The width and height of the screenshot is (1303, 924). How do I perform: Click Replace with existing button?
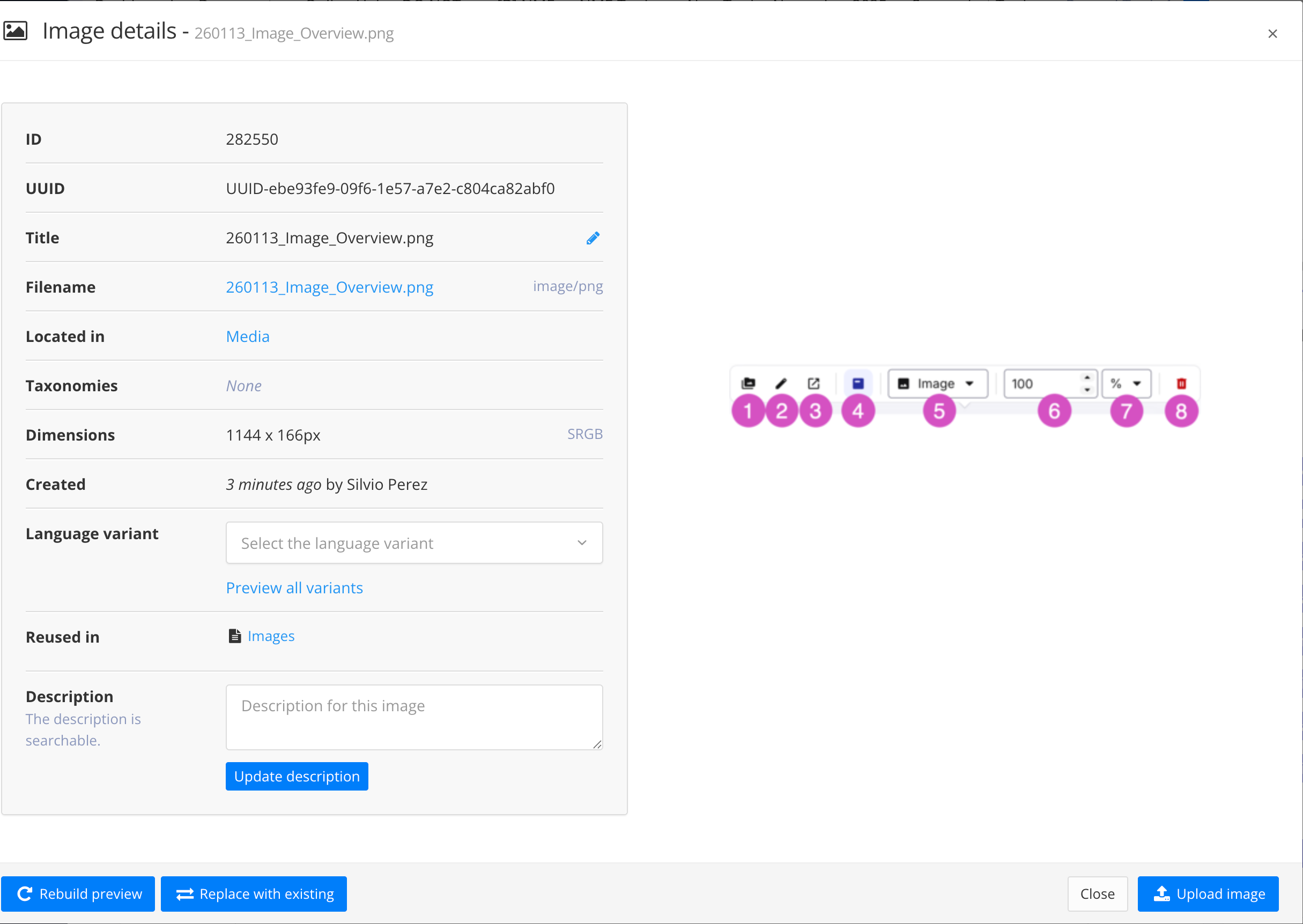click(254, 894)
